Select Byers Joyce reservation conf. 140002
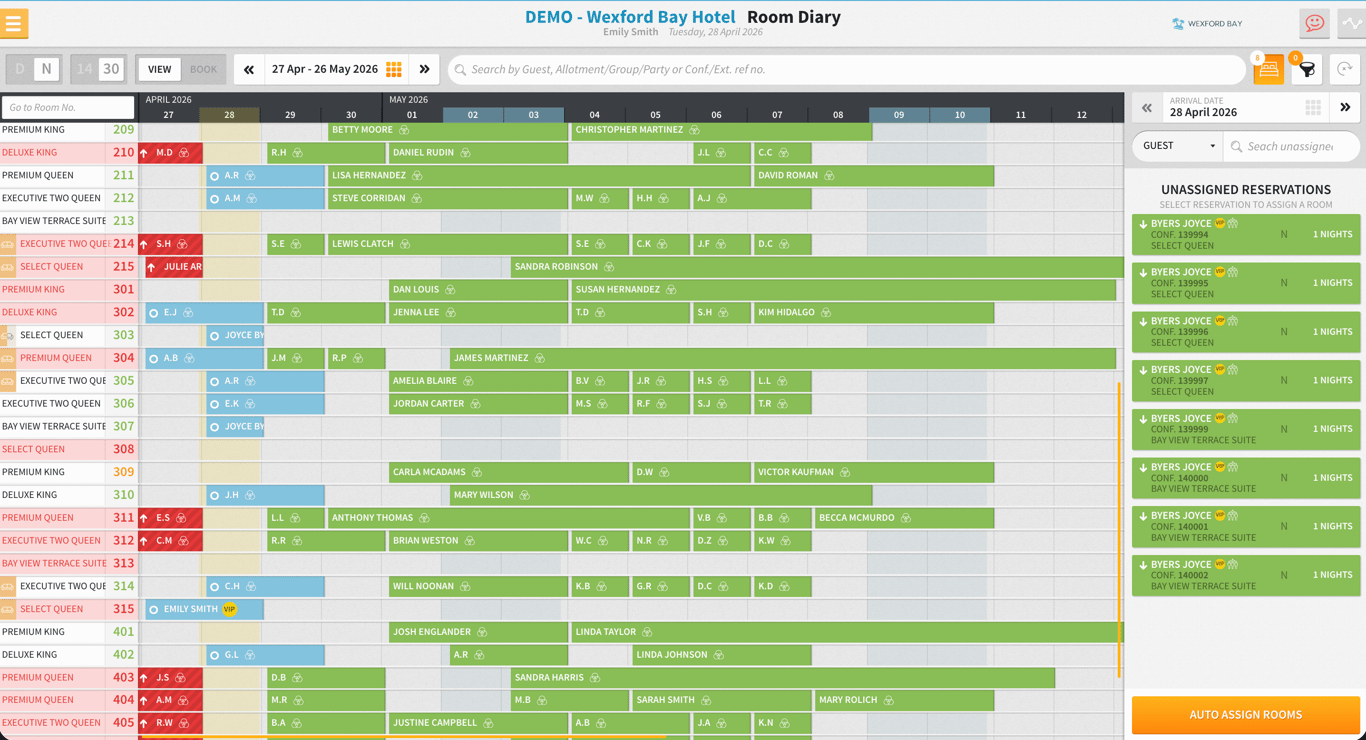Screen dimensions: 1366x740 [1246, 575]
